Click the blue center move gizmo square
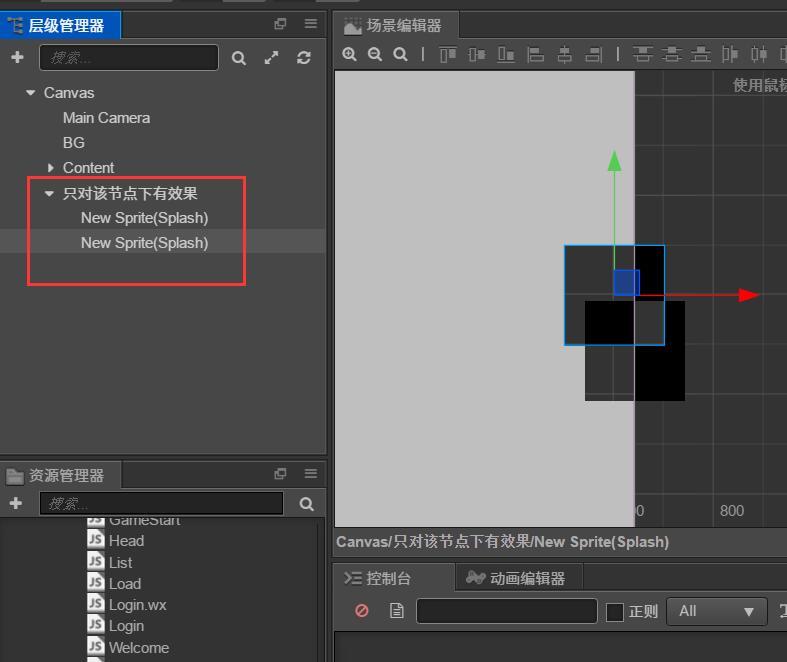This screenshot has width=787, height=662. pyautogui.click(x=627, y=283)
